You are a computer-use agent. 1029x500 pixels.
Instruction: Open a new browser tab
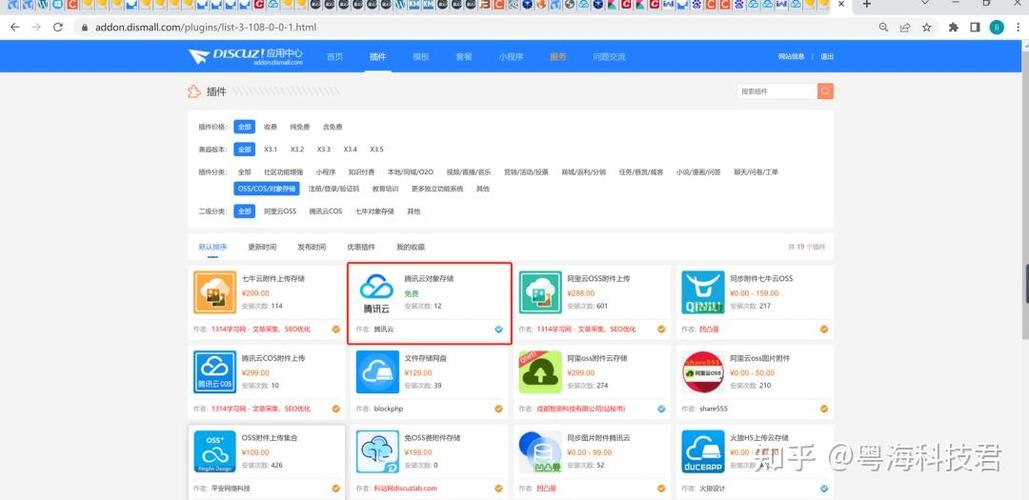[866, 5]
